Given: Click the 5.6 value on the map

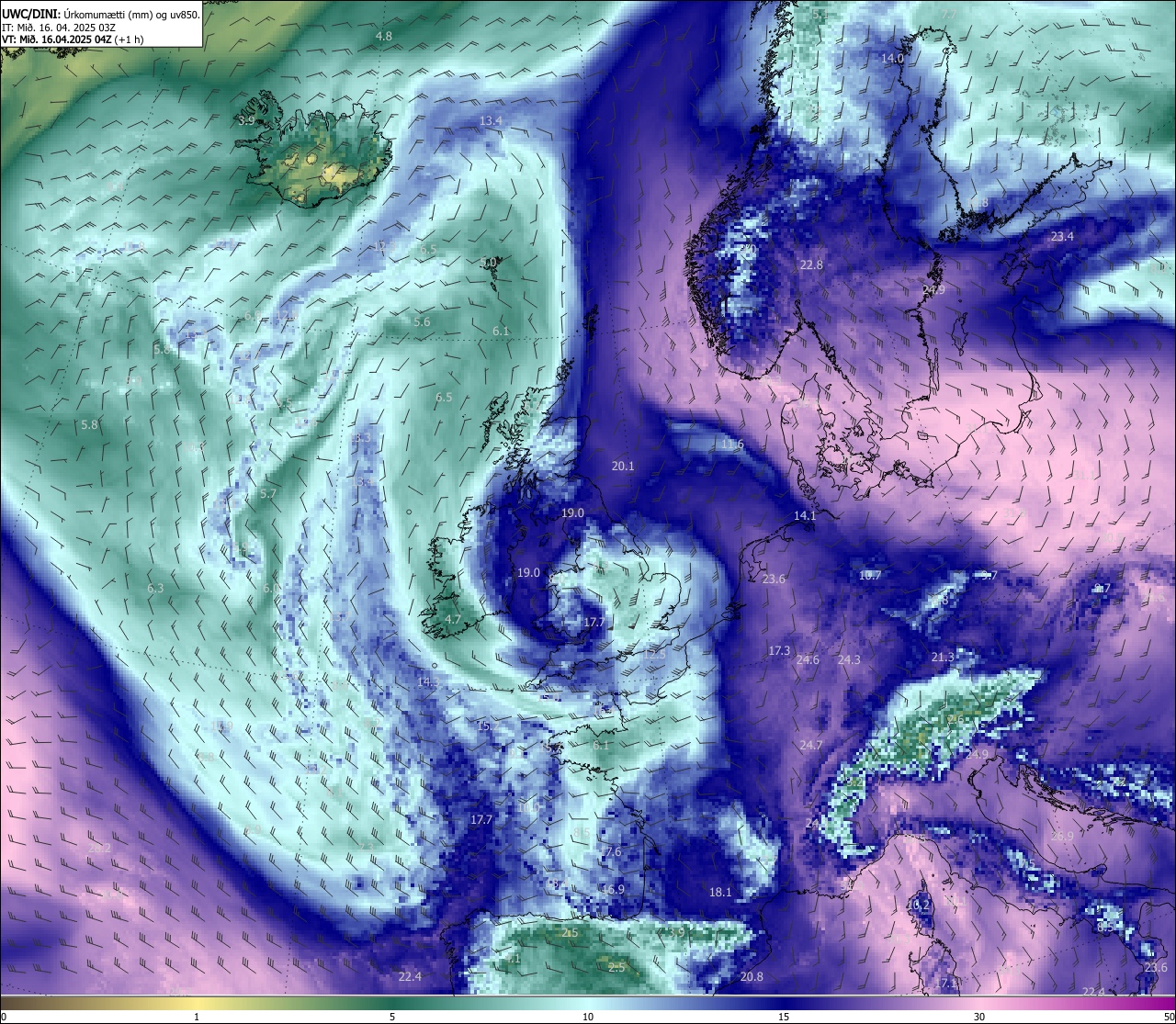Looking at the screenshot, I should (422, 321).
